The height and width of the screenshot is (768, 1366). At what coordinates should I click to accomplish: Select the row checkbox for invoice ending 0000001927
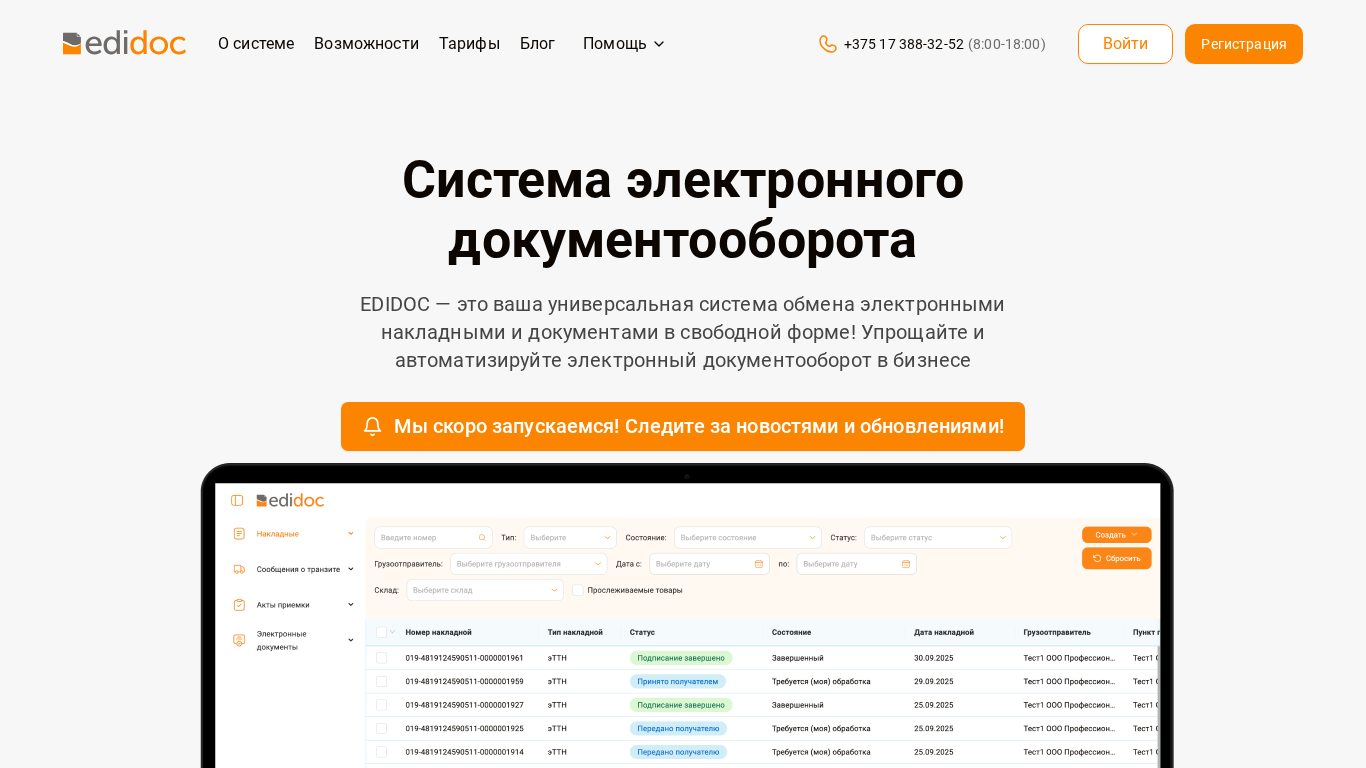pos(381,705)
